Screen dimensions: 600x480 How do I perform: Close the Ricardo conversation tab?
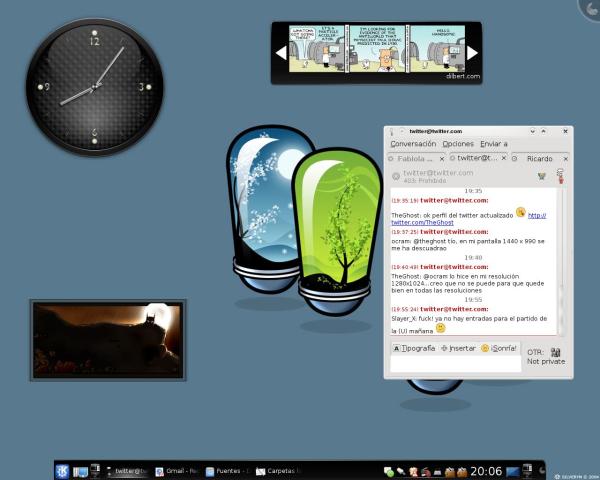coord(566,158)
